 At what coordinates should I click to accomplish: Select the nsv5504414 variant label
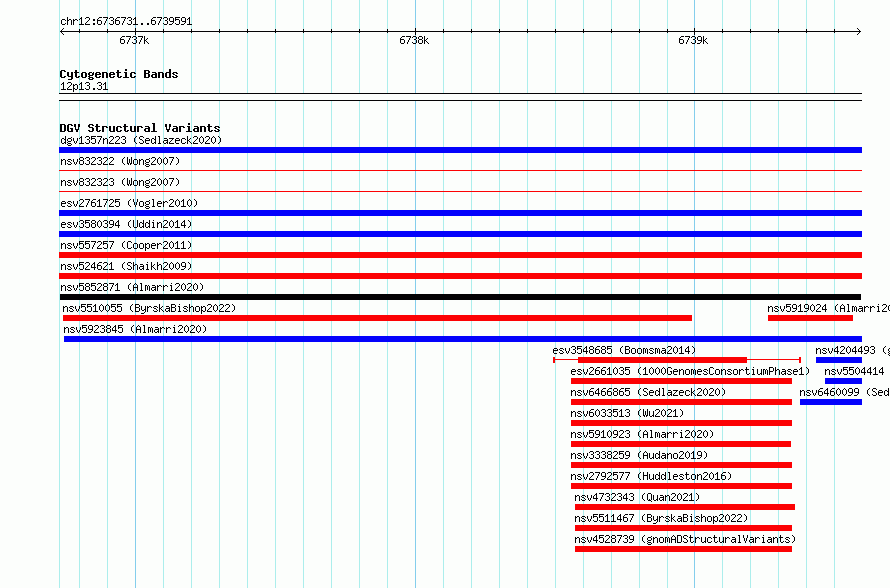(x=854, y=371)
